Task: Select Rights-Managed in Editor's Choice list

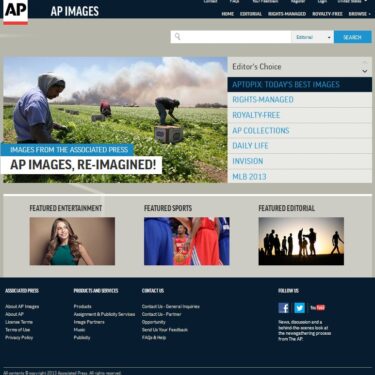Action: 300,100
